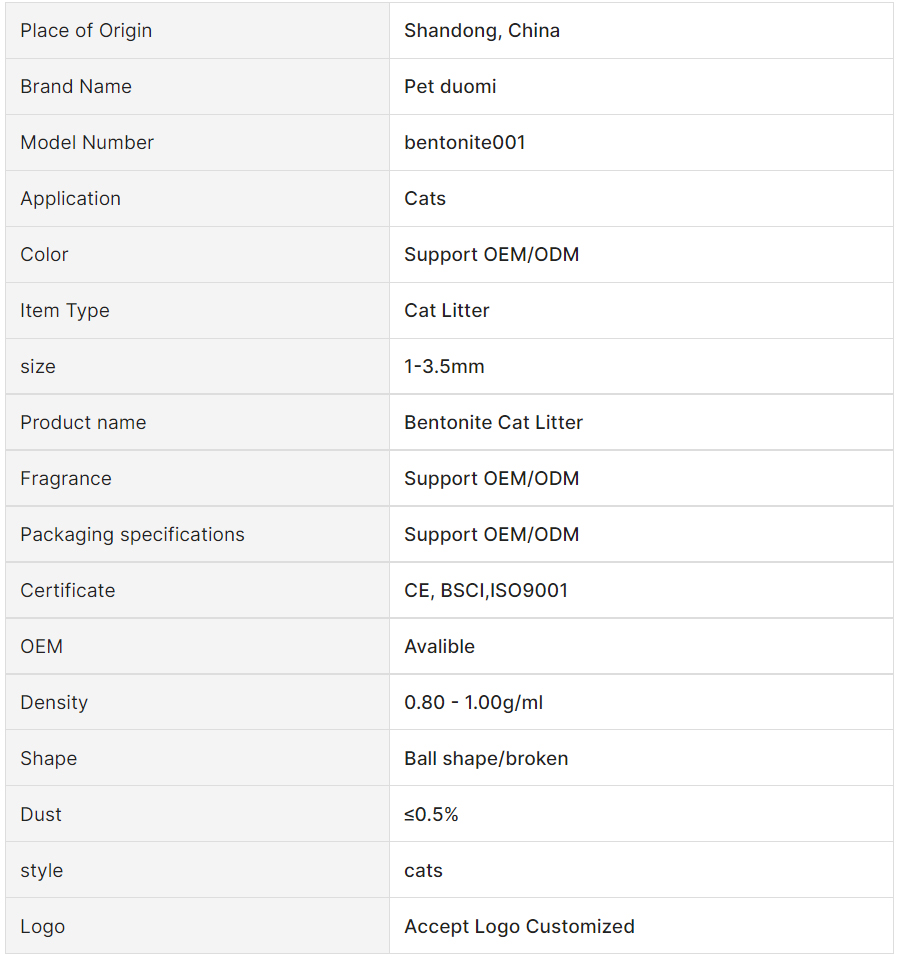This screenshot has height=957, width=897.
Task: Click the 'Certificate' row label
Action: (x=67, y=591)
